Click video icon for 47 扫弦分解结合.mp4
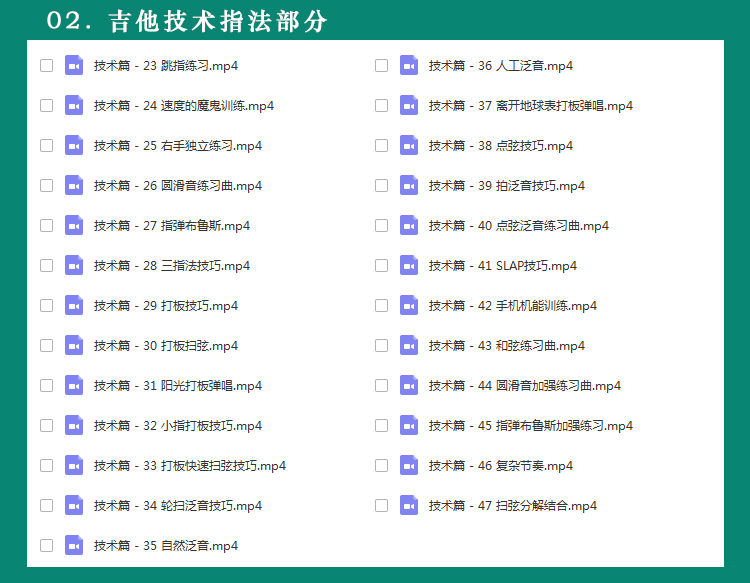This screenshot has height=583, width=750. click(x=409, y=506)
